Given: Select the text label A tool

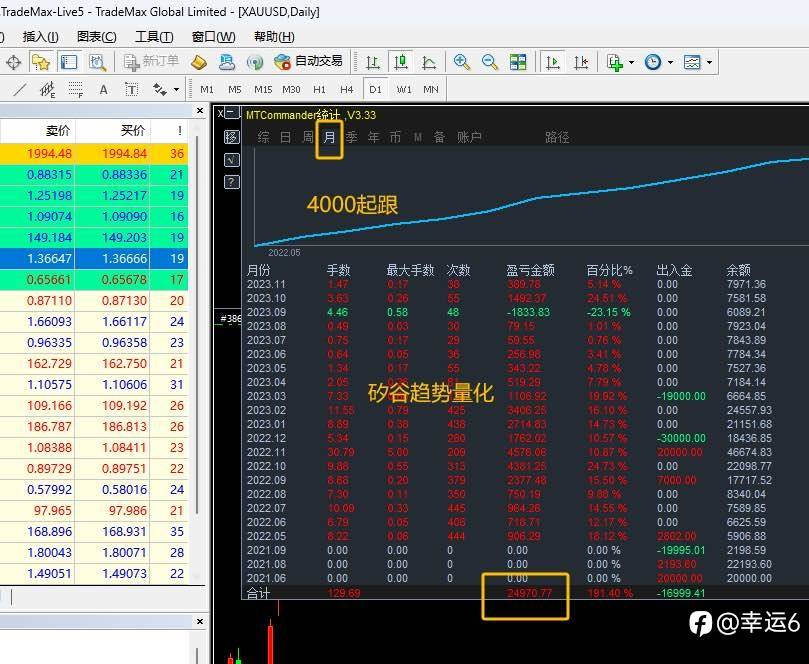Looking at the screenshot, I should pos(103,90).
